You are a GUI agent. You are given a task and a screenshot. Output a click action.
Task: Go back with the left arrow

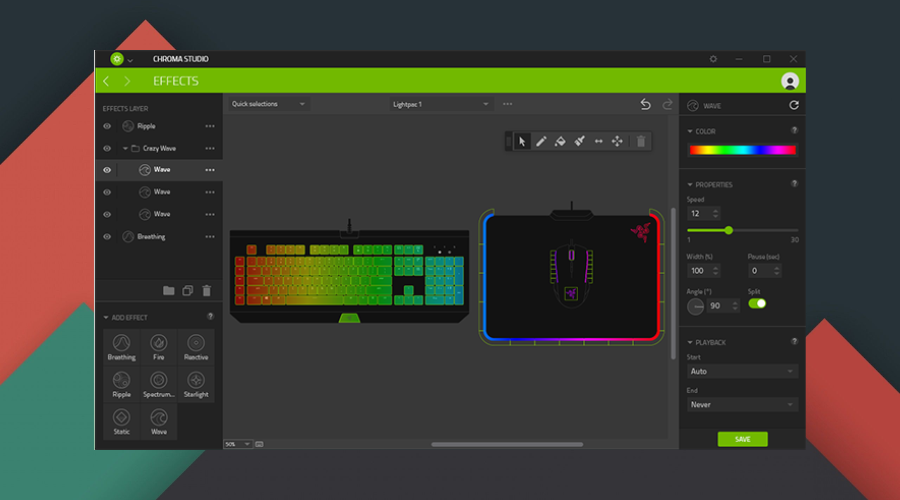click(x=106, y=81)
